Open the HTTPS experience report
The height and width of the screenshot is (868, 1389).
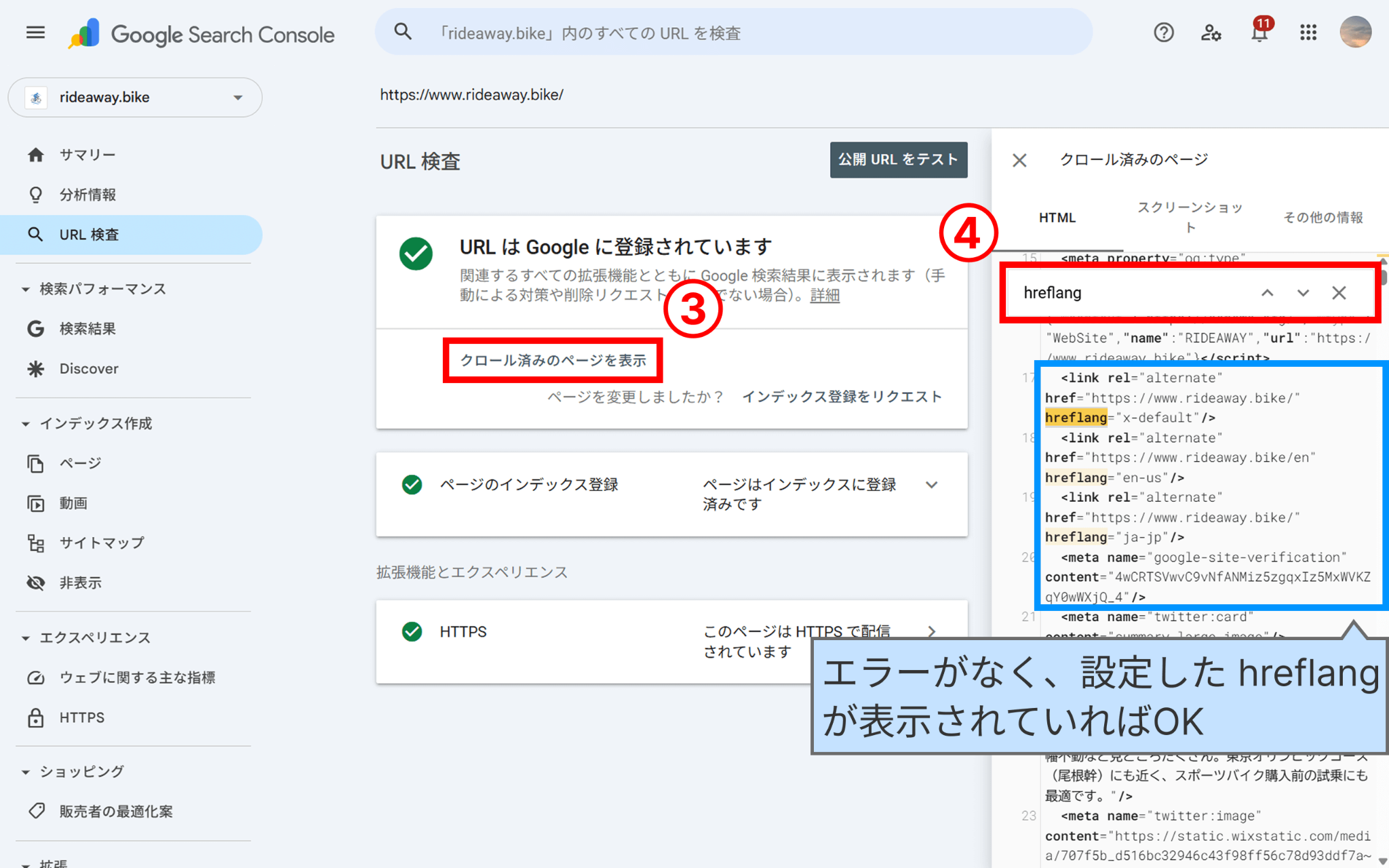point(81,717)
